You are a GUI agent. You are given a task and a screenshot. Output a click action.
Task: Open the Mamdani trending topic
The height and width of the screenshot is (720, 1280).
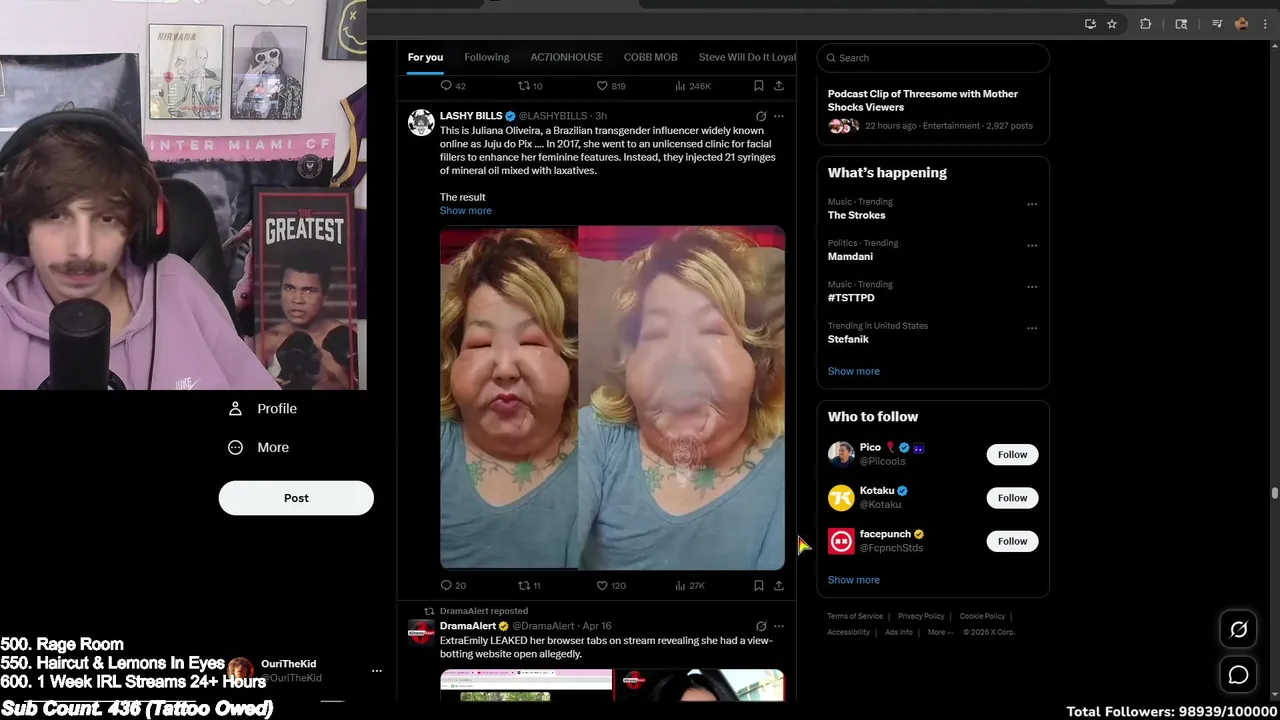point(850,256)
